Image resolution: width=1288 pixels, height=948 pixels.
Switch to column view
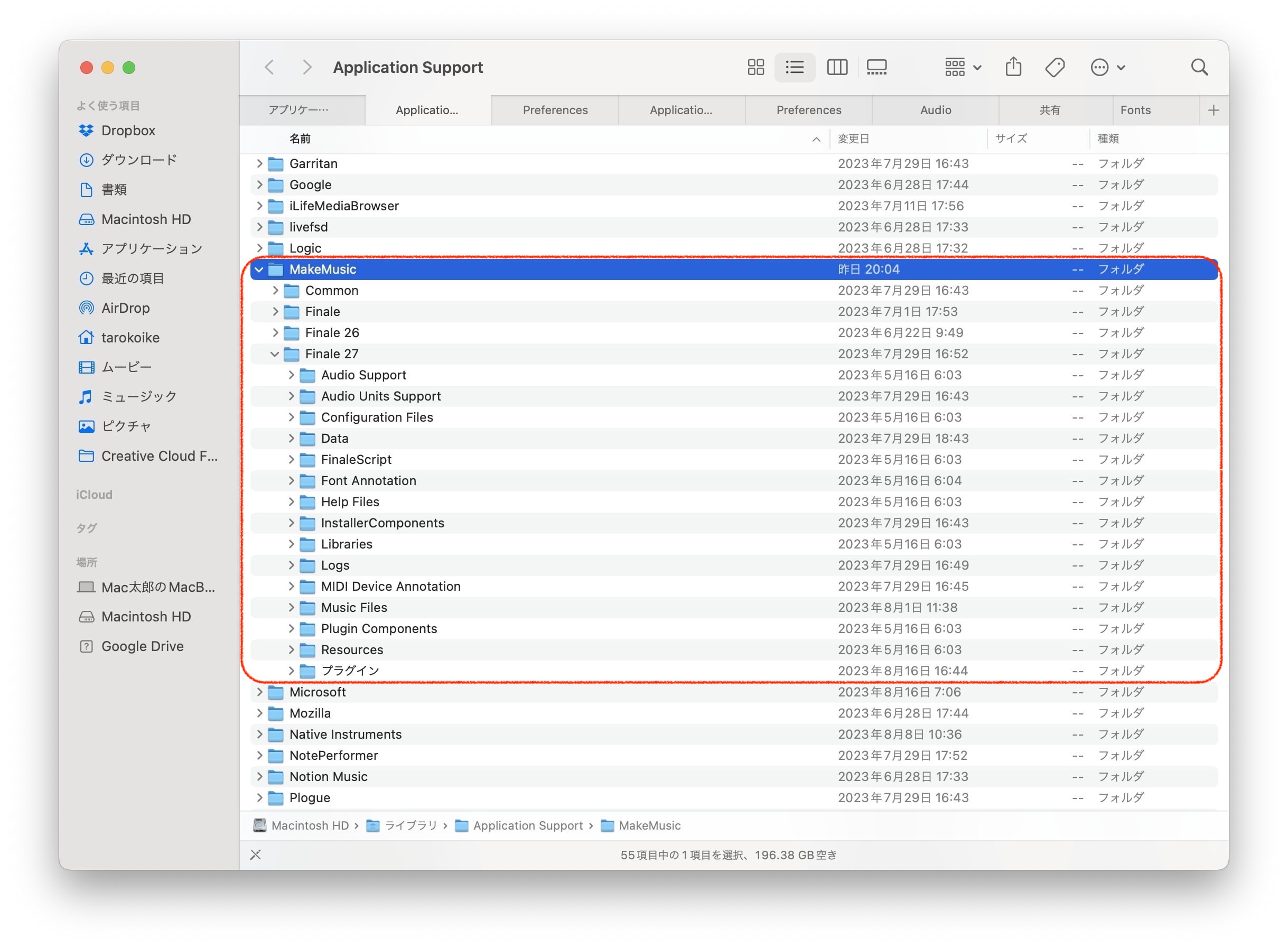click(837, 68)
